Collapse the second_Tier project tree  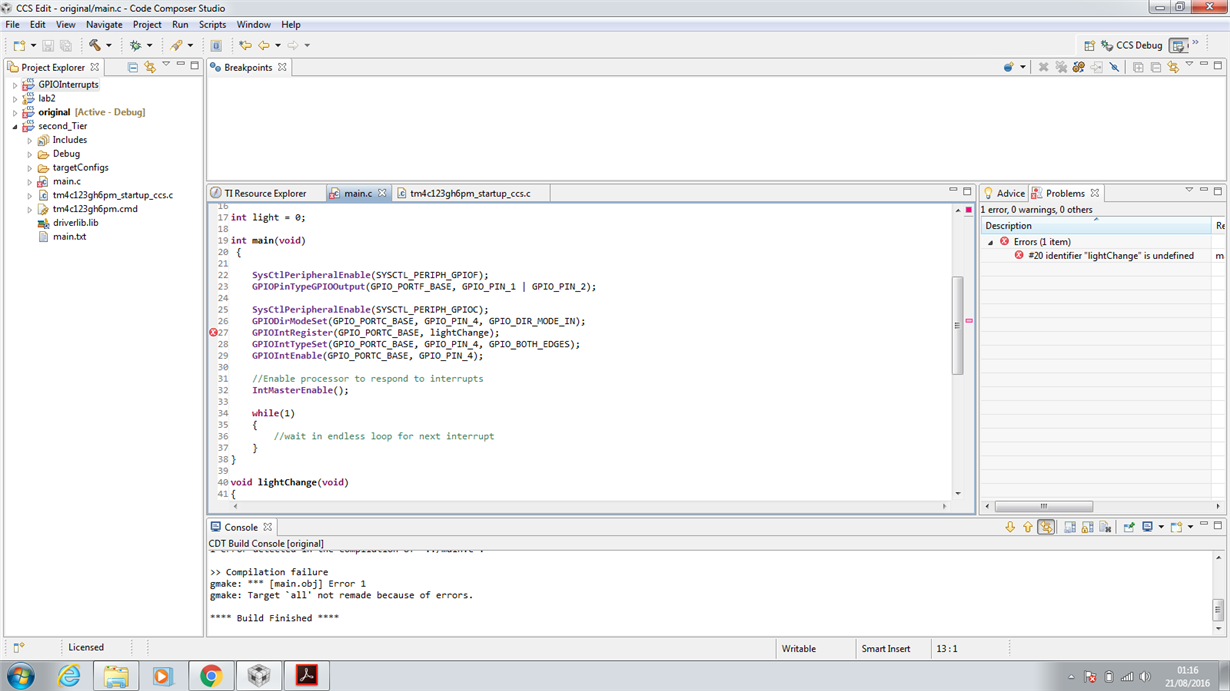tap(13, 126)
